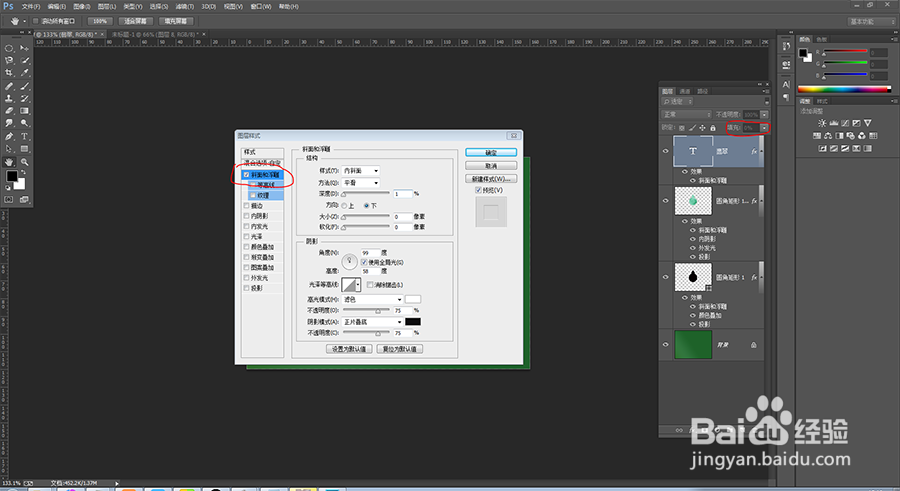Open the Shadow Mode (阴影模式) dropdown
The width and height of the screenshot is (900, 491).
pyautogui.click(x=373, y=322)
